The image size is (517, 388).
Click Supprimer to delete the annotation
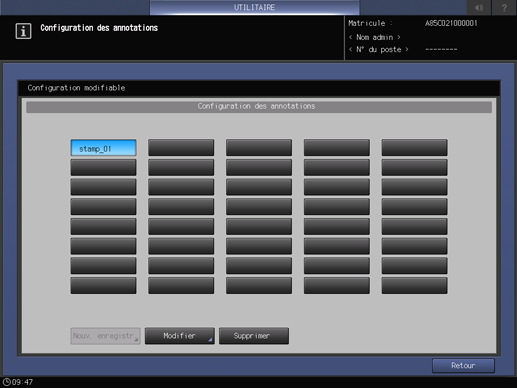click(254, 336)
